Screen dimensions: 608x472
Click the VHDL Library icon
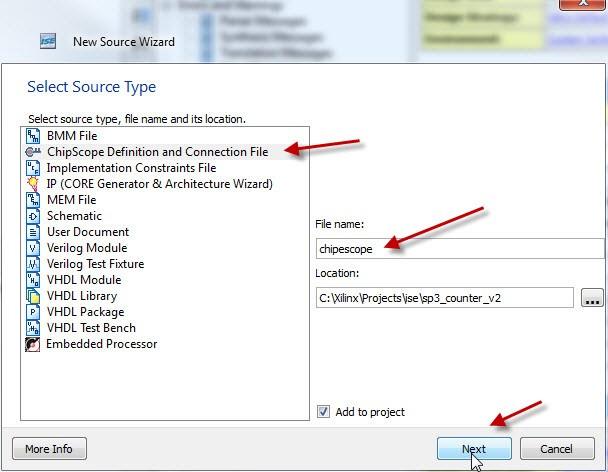pos(33,296)
